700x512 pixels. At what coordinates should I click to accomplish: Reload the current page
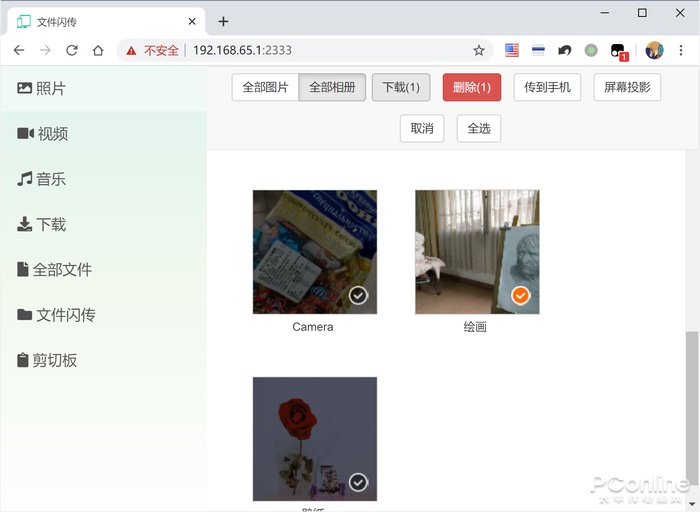coord(72,50)
